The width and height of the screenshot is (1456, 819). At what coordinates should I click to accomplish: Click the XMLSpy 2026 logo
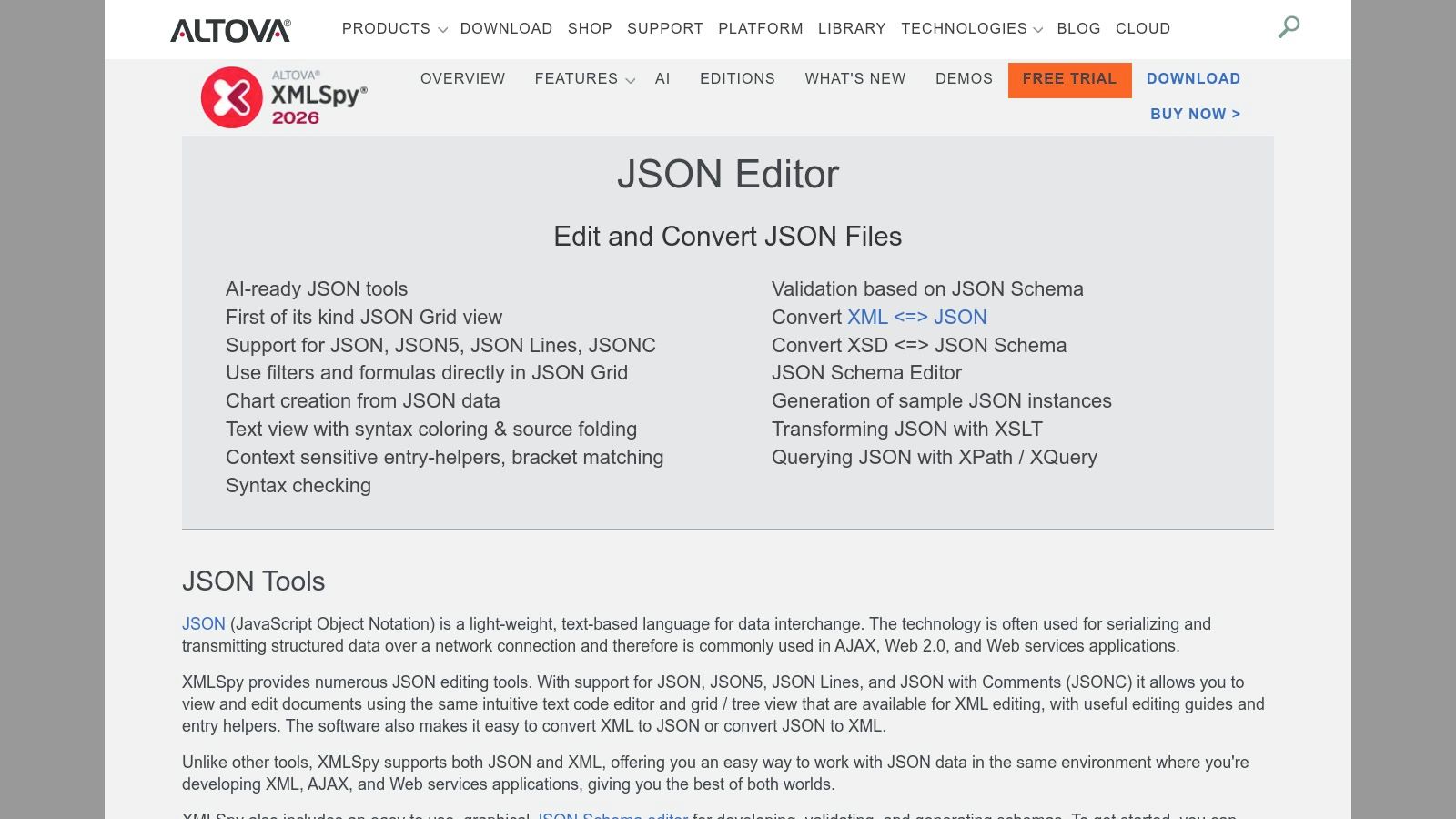(284, 96)
